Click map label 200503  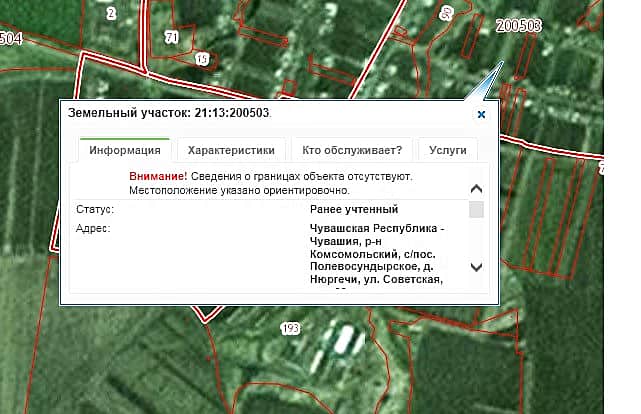click(x=518, y=26)
